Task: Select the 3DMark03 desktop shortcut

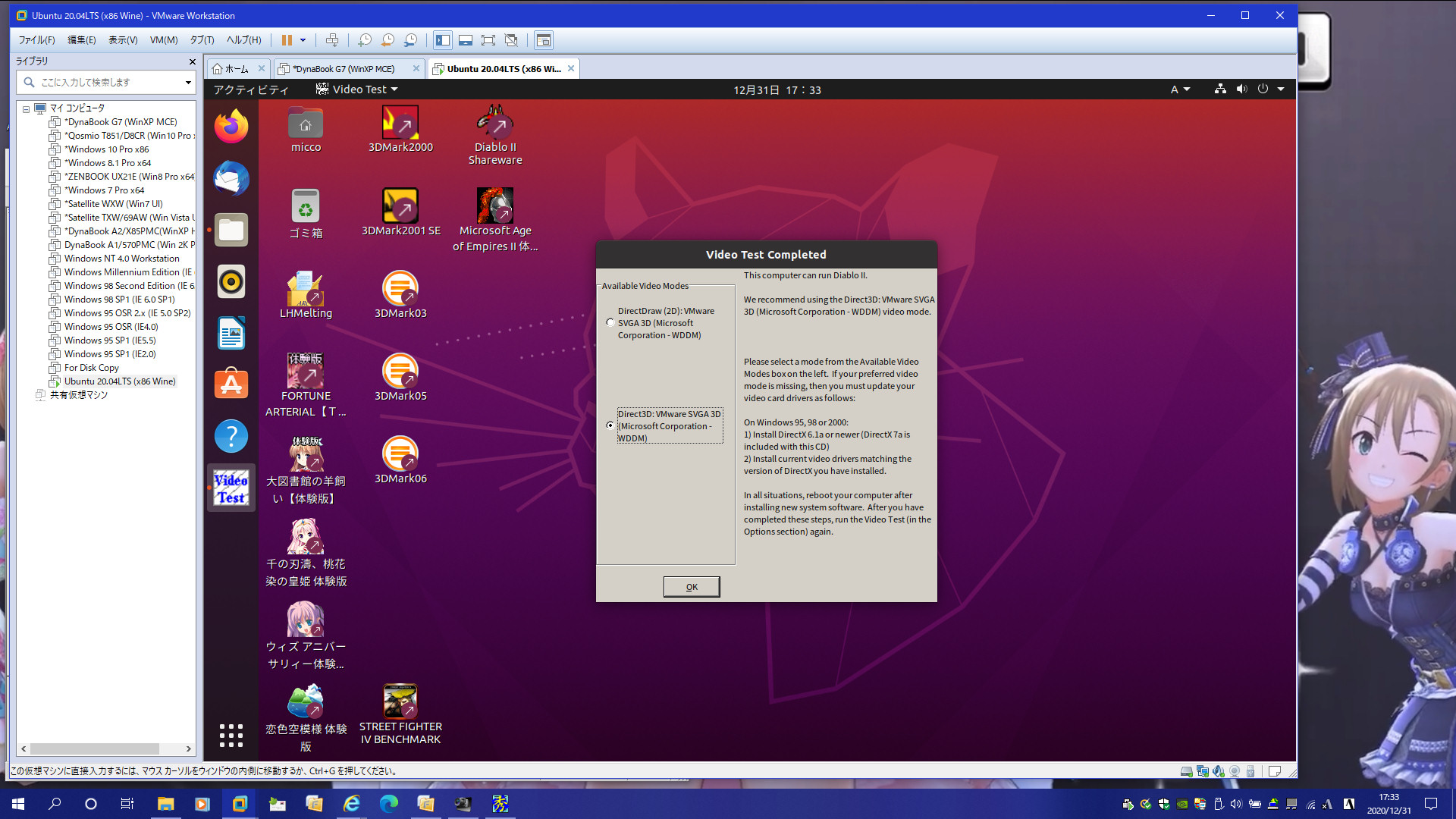Action: (x=400, y=295)
